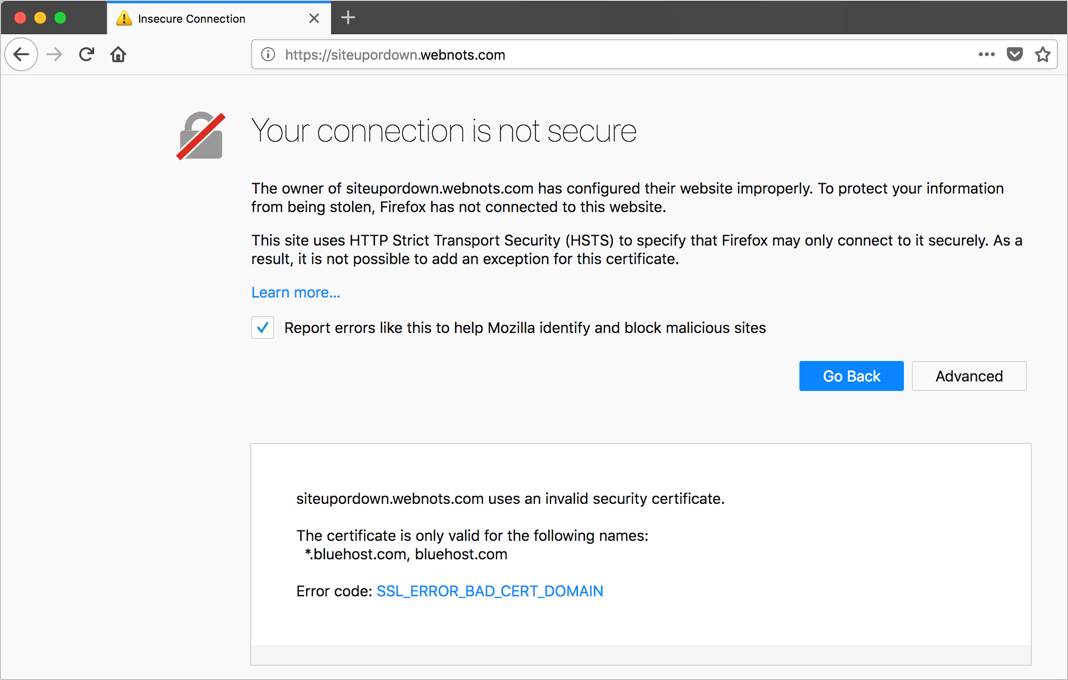Bookmark this page with the star icon
This screenshot has width=1068, height=680.
(x=1042, y=54)
